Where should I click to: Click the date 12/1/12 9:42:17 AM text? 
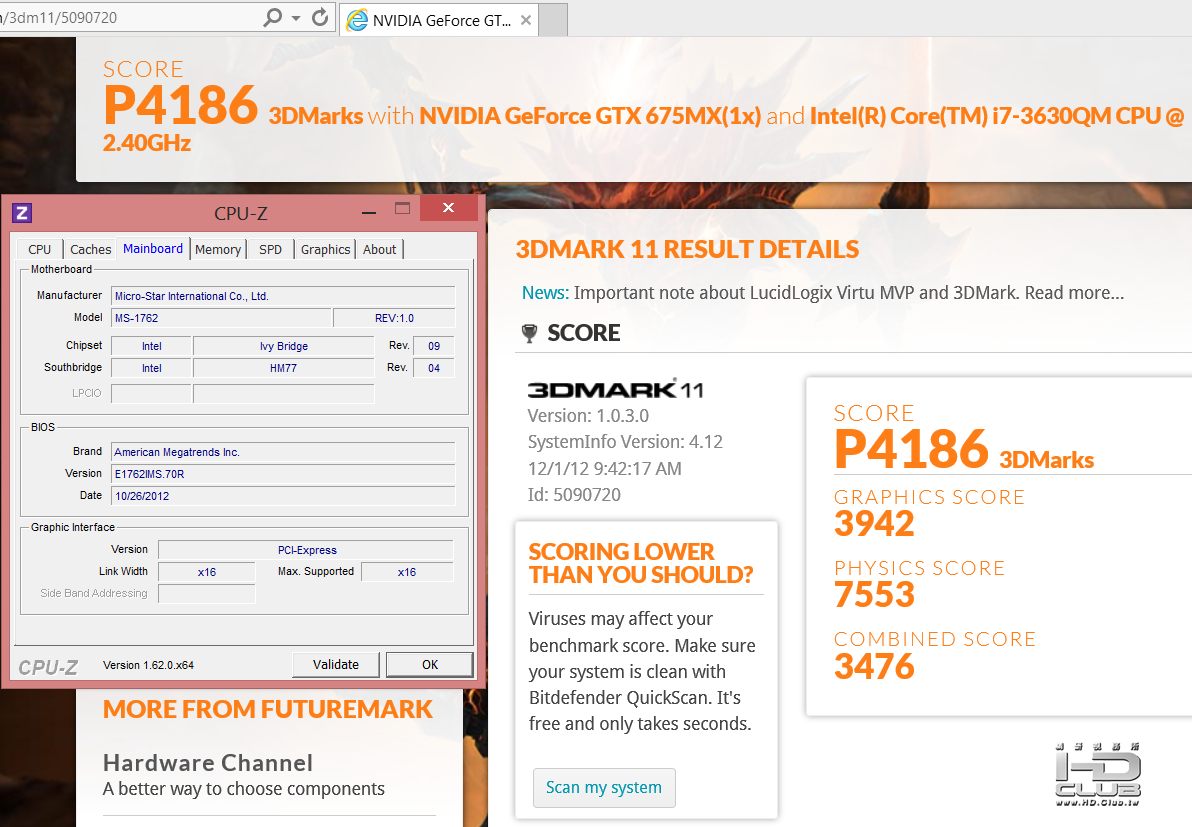coord(604,468)
